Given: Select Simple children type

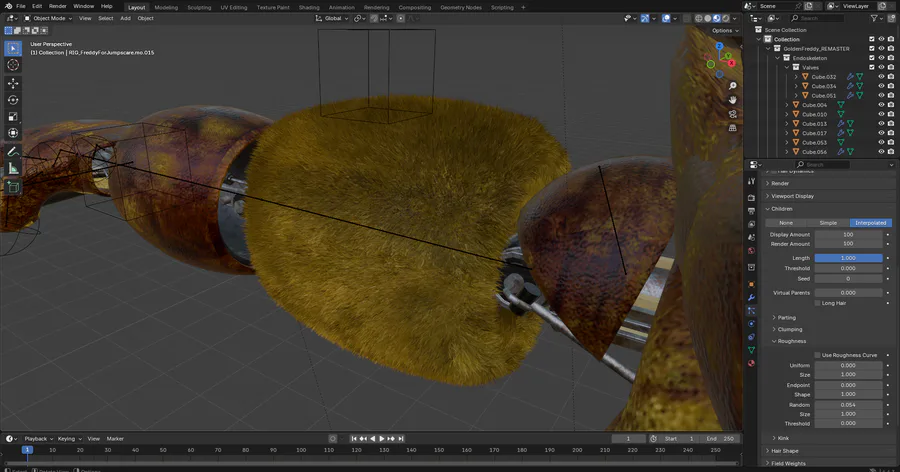Looking at the screenshot, I should 828,223.
